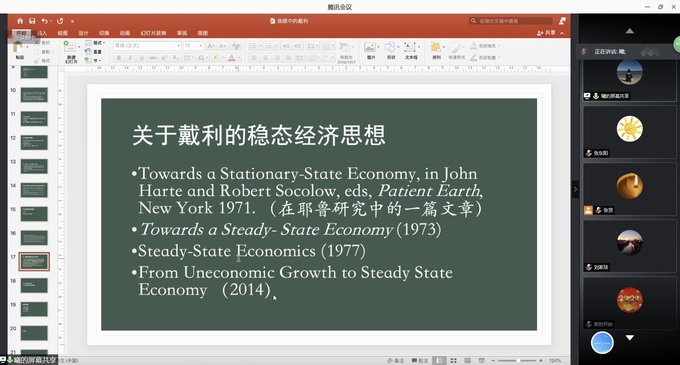Screen dimensions: 680x365
Task: Click the user feedback icon beside search
Action: (562, 21)
